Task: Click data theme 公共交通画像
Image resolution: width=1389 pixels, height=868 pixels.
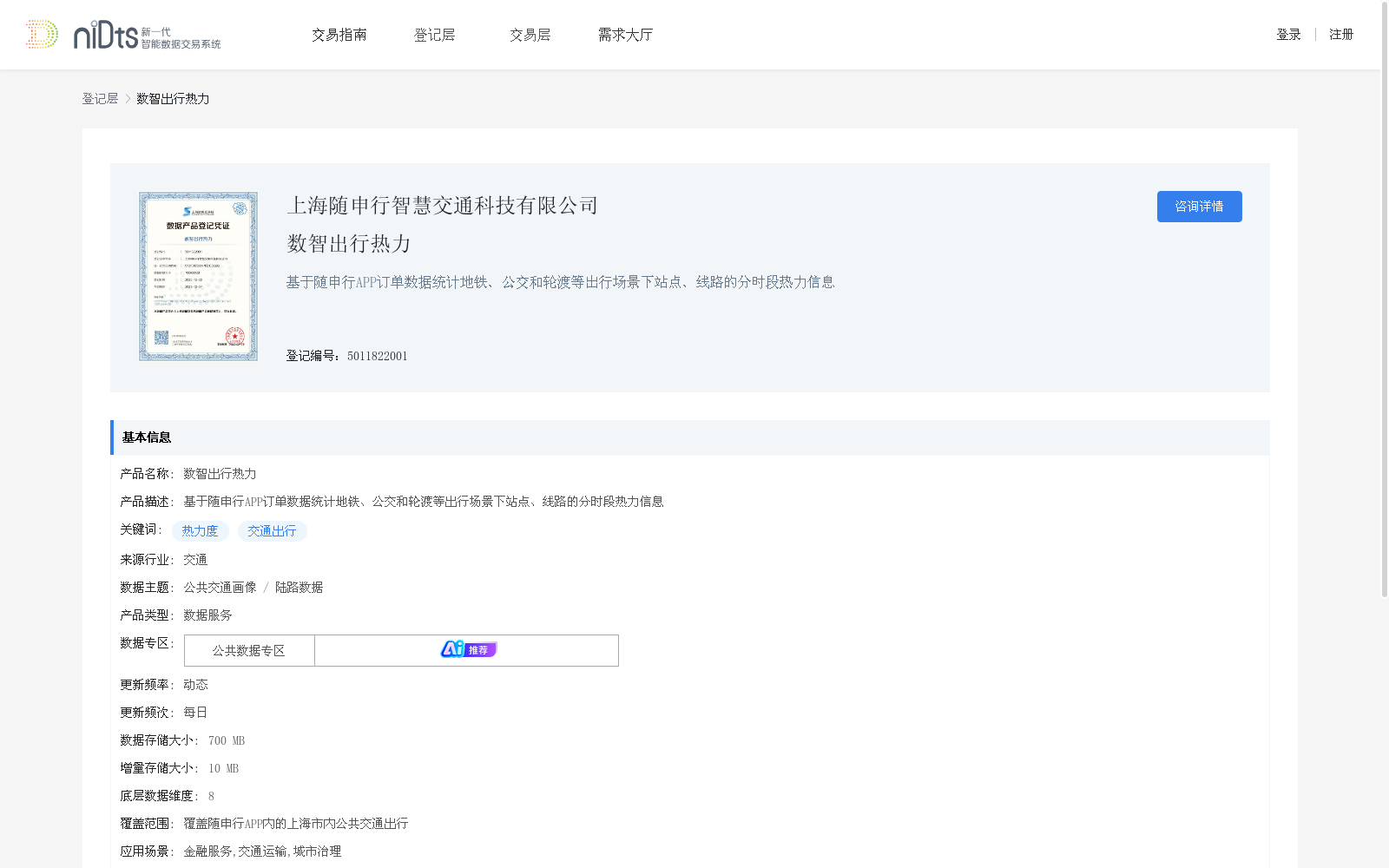Action: (x=220, y=588)
